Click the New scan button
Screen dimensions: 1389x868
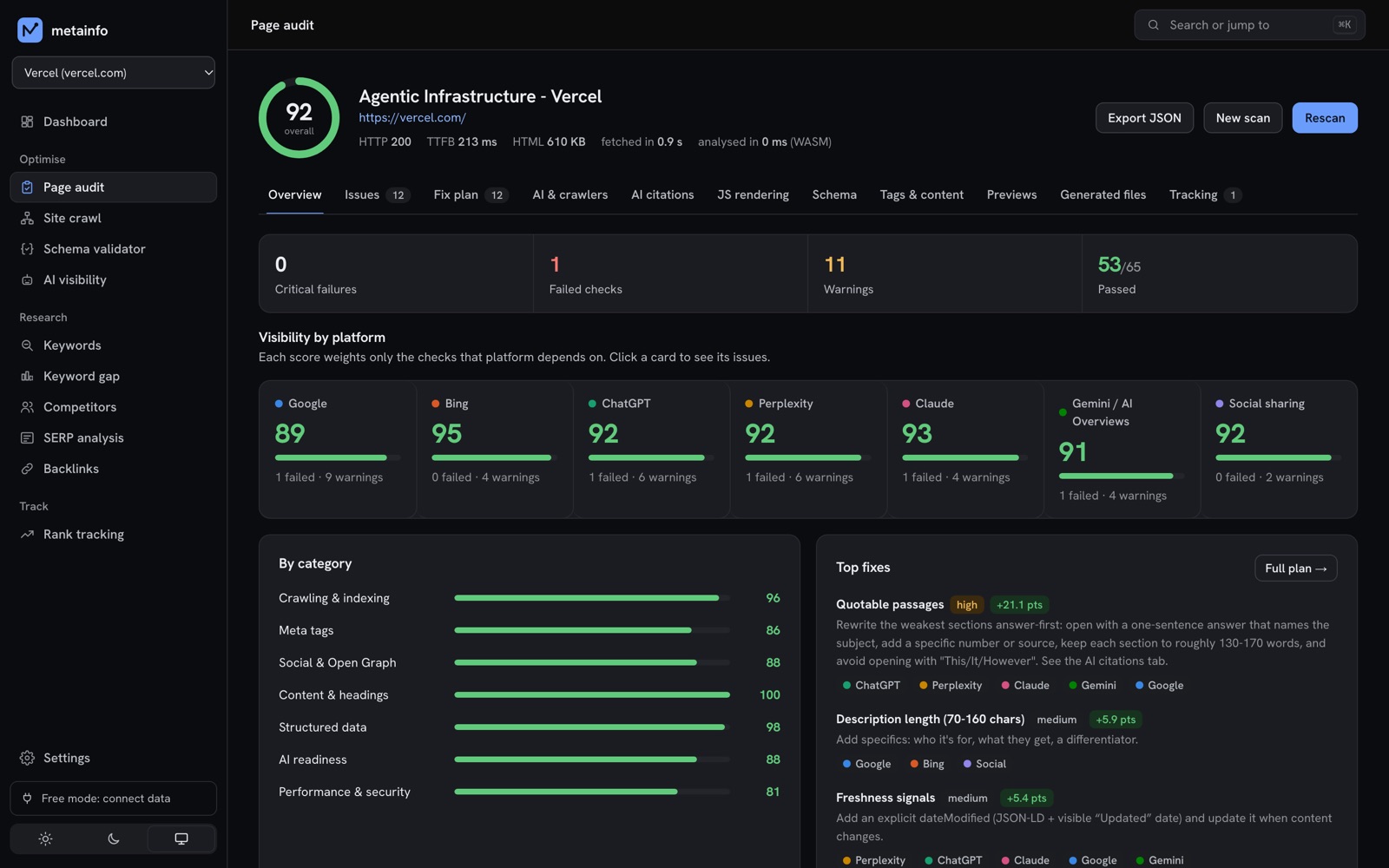pyautogui.click(x=1242, y=118)
